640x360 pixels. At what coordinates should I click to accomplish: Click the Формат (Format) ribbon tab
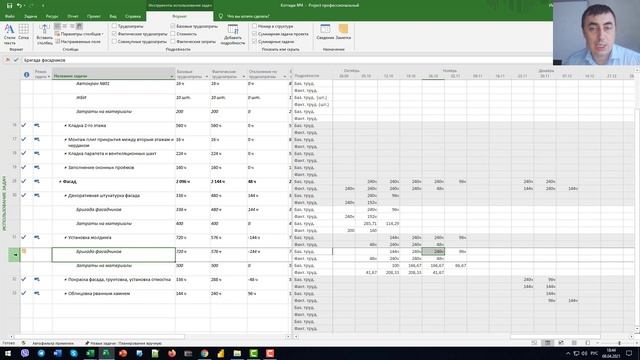tap(180, 16)
